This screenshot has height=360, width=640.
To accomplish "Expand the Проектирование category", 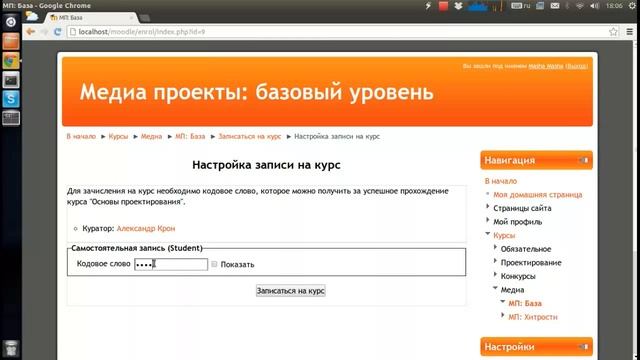I will (496, 261).
